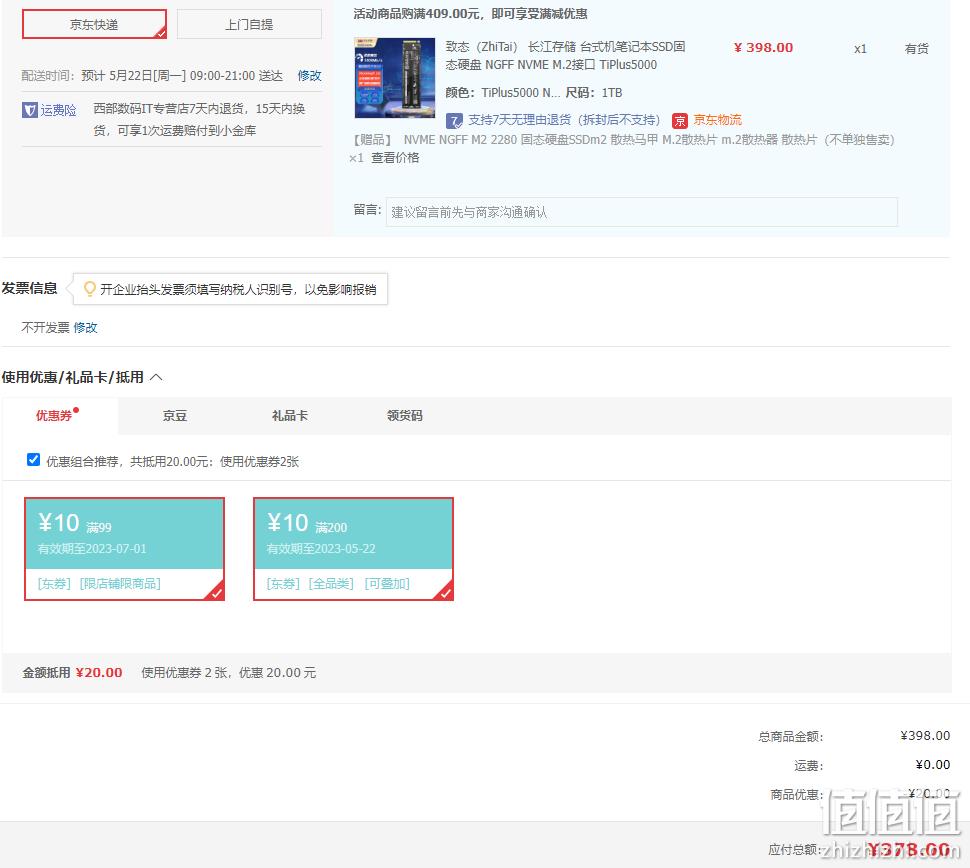The height and width of the screenshot is (868, 970).
Task: Focus the 留言 message input field
Action: click(642, 212)
